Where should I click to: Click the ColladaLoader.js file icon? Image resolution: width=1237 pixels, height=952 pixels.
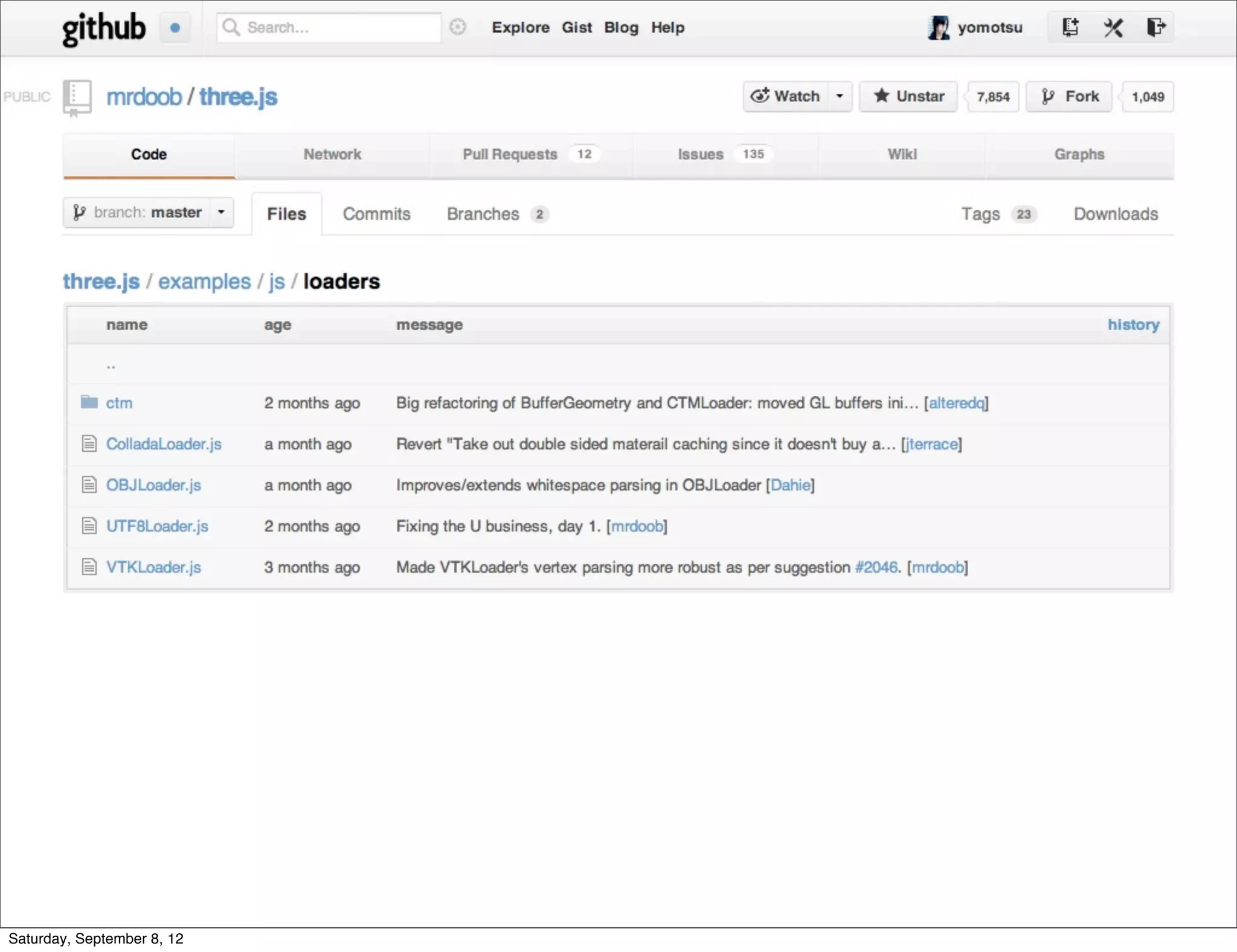tap(89, 444)
